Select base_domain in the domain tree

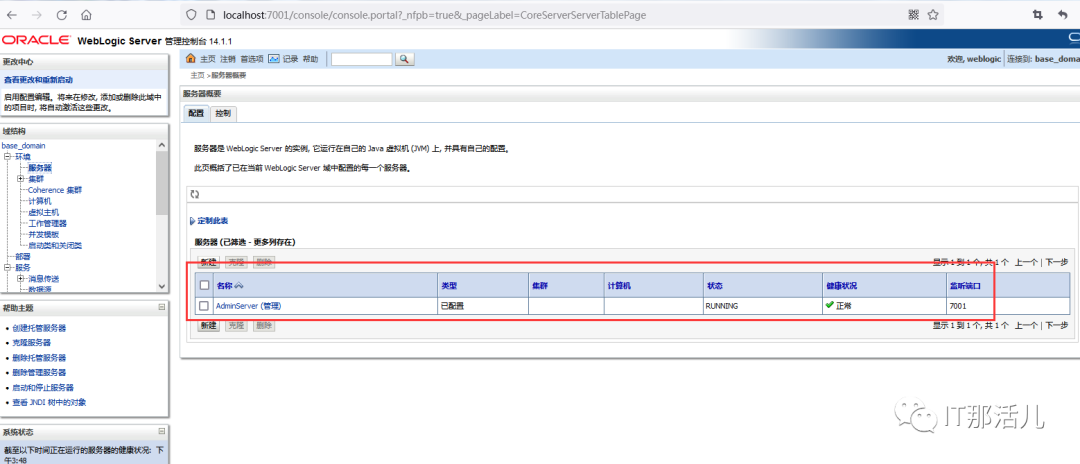click(x=23, y=146)
